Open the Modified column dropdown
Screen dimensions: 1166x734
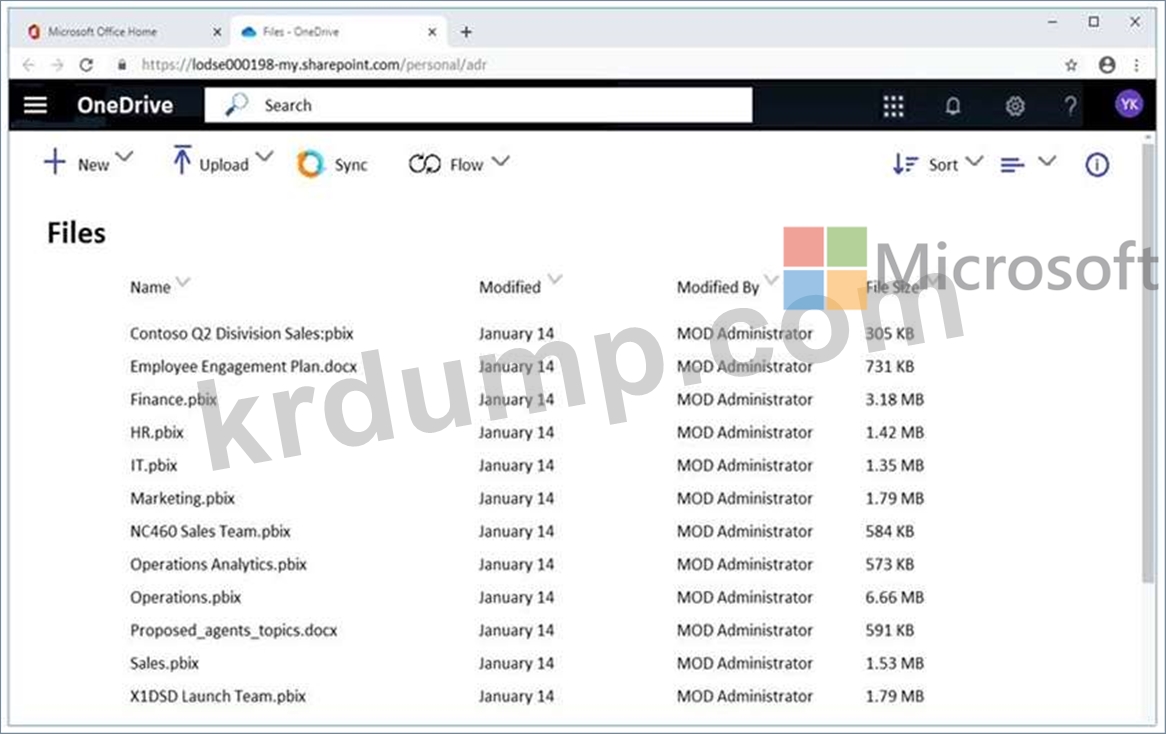point(555,280)
